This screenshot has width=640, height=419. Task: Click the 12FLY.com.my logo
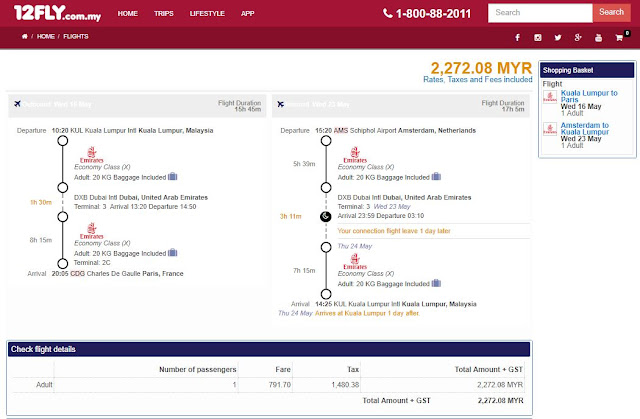57,13
